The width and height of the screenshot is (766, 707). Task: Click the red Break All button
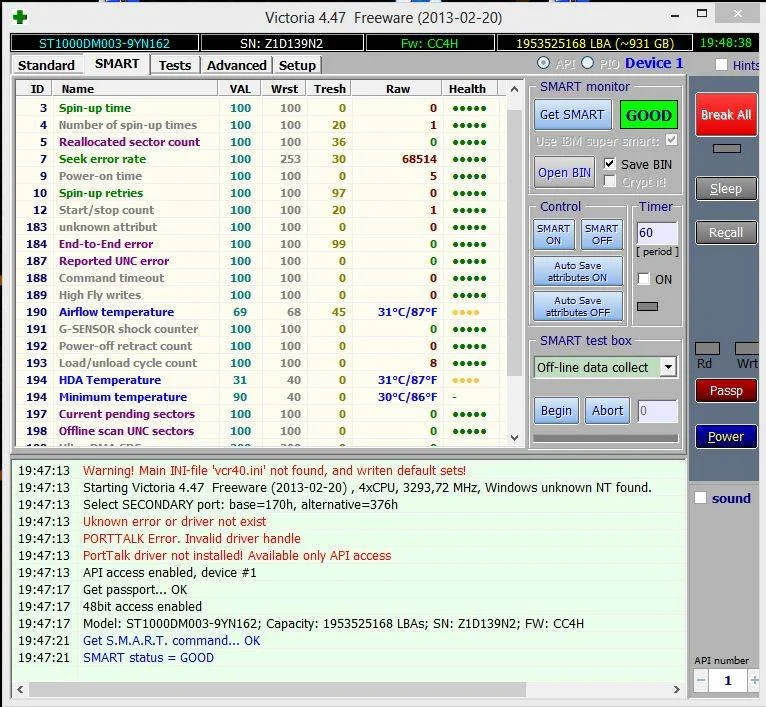click(725, 114)
